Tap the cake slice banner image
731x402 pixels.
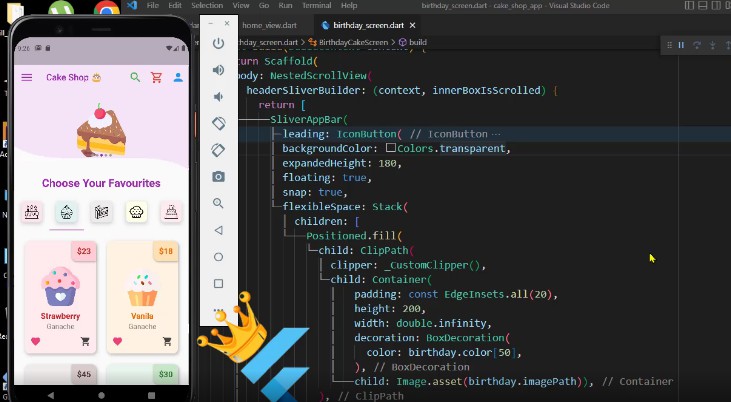tap(101, 130)
